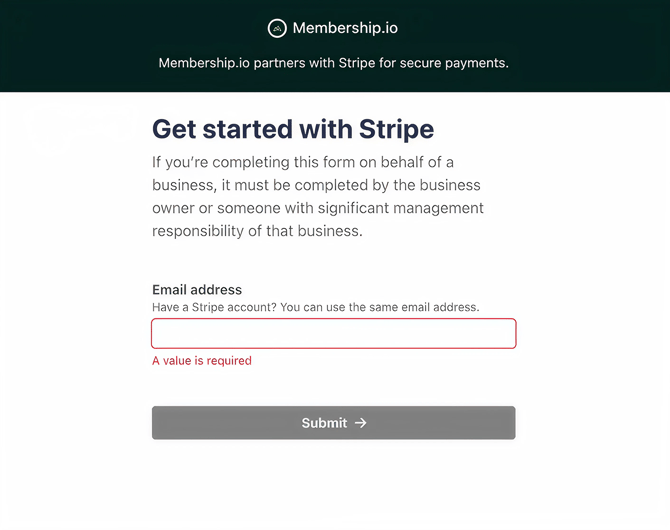Click the arrow icon on Submit button
Viewport: 670px width, 530px height.
[361, 423]
